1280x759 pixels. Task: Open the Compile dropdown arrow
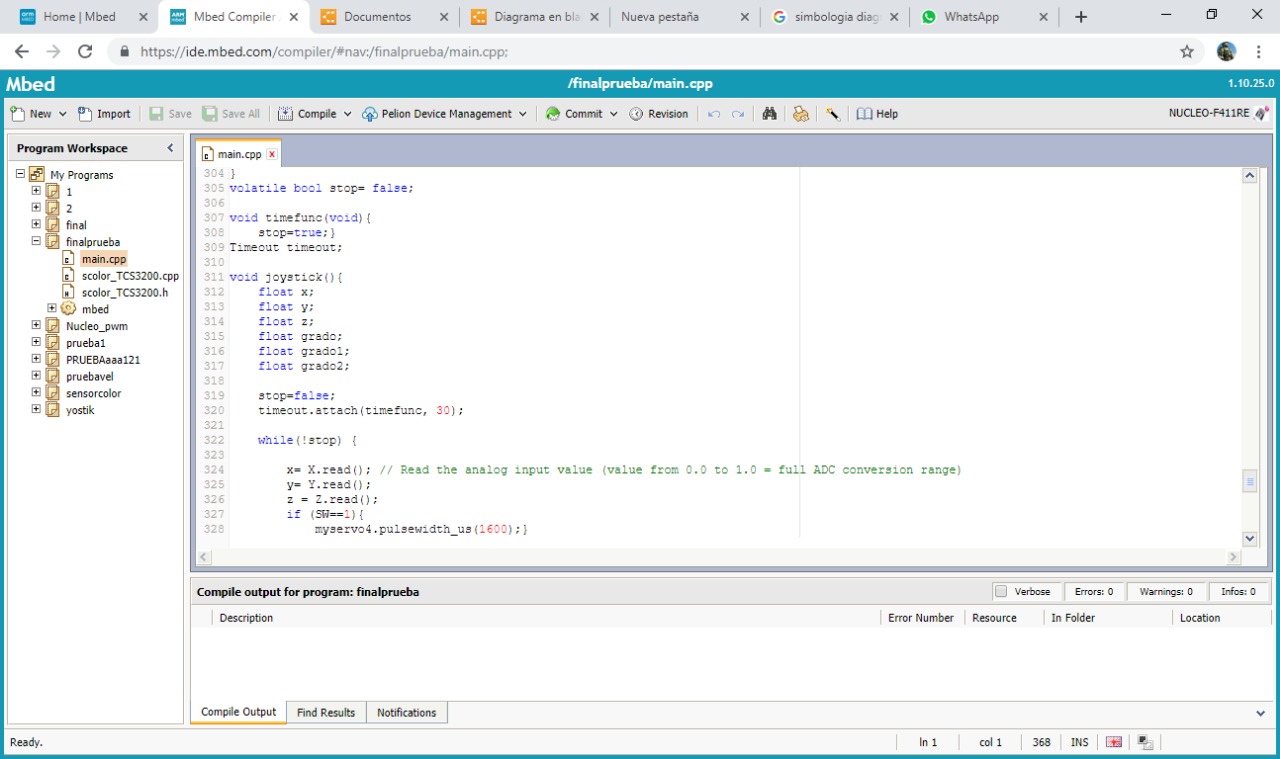348,114
